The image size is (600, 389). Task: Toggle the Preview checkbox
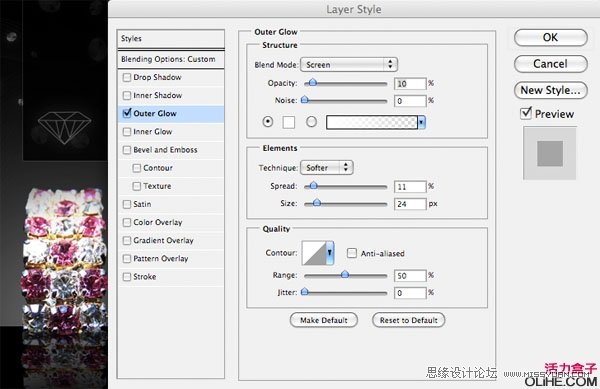(x=526, y=114)
